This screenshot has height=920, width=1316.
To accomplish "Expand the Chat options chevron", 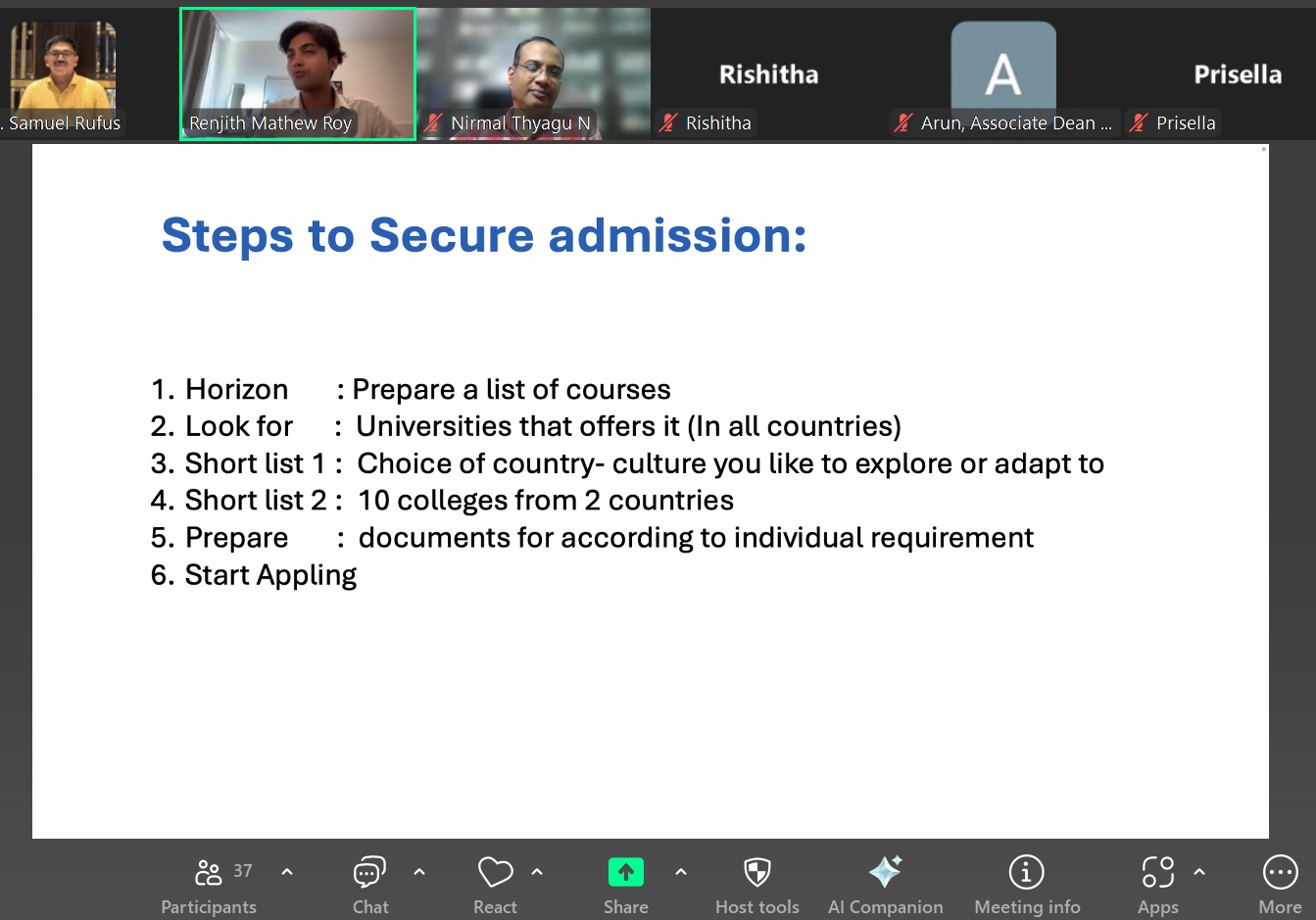I will coord(419,871).
